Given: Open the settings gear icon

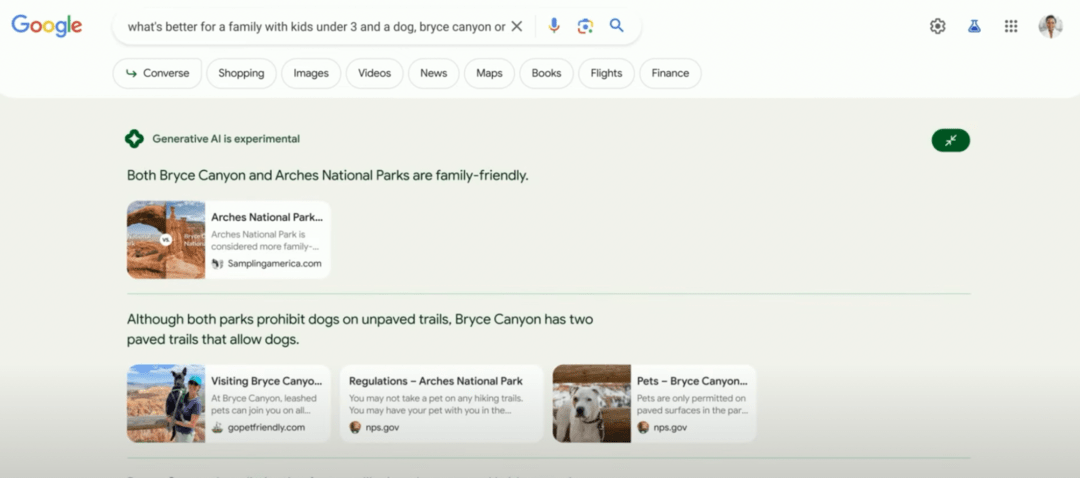Looking at the screenshot, I should (x=937, y=26).
